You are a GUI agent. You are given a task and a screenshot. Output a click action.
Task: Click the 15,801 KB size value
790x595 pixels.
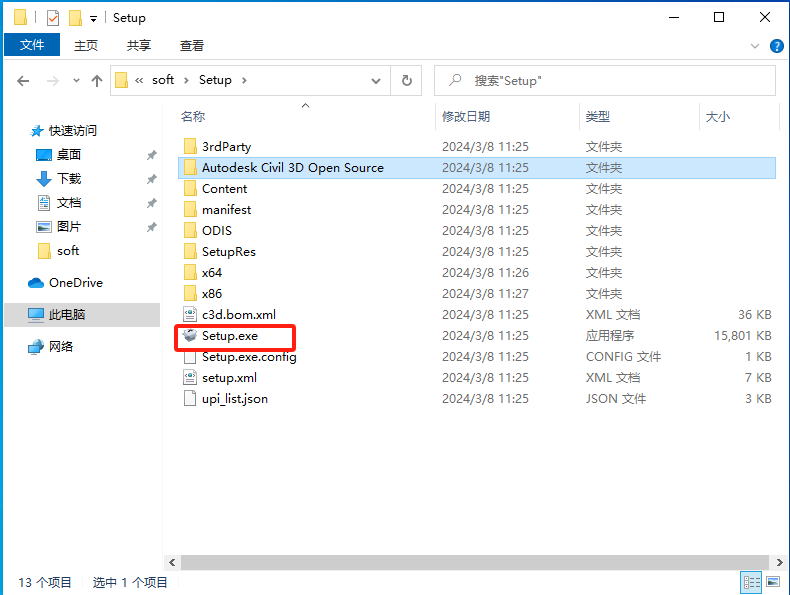743,336
